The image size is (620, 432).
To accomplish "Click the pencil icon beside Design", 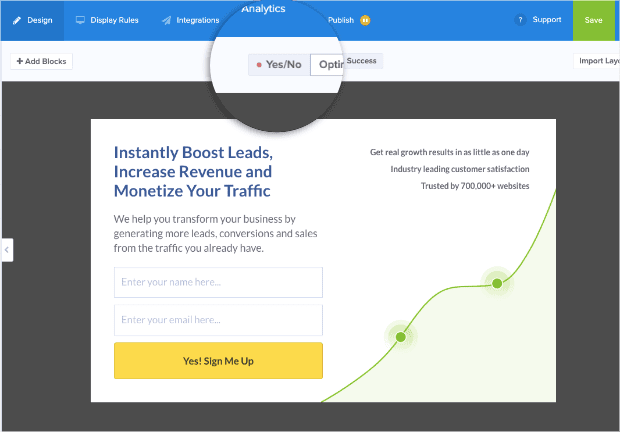I will 17,21.
